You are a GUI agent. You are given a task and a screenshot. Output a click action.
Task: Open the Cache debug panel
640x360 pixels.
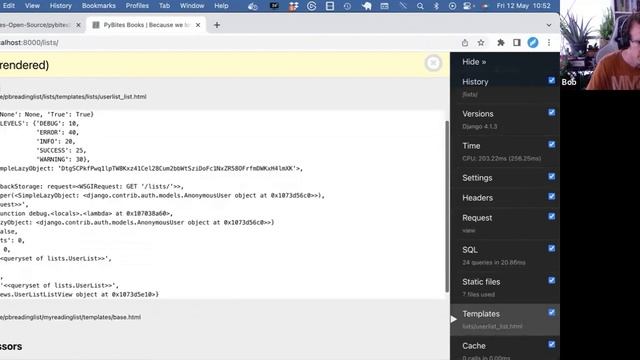coord(474,346)
